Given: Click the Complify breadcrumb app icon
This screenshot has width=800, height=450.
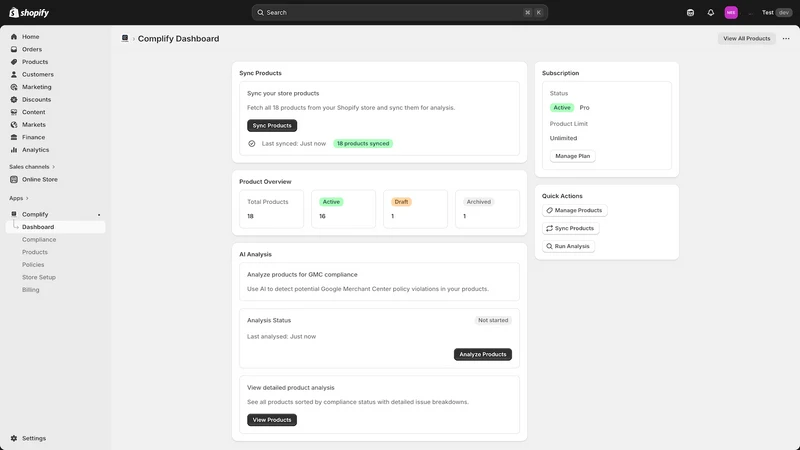Looking at the screenshot, I should point(125,38).
